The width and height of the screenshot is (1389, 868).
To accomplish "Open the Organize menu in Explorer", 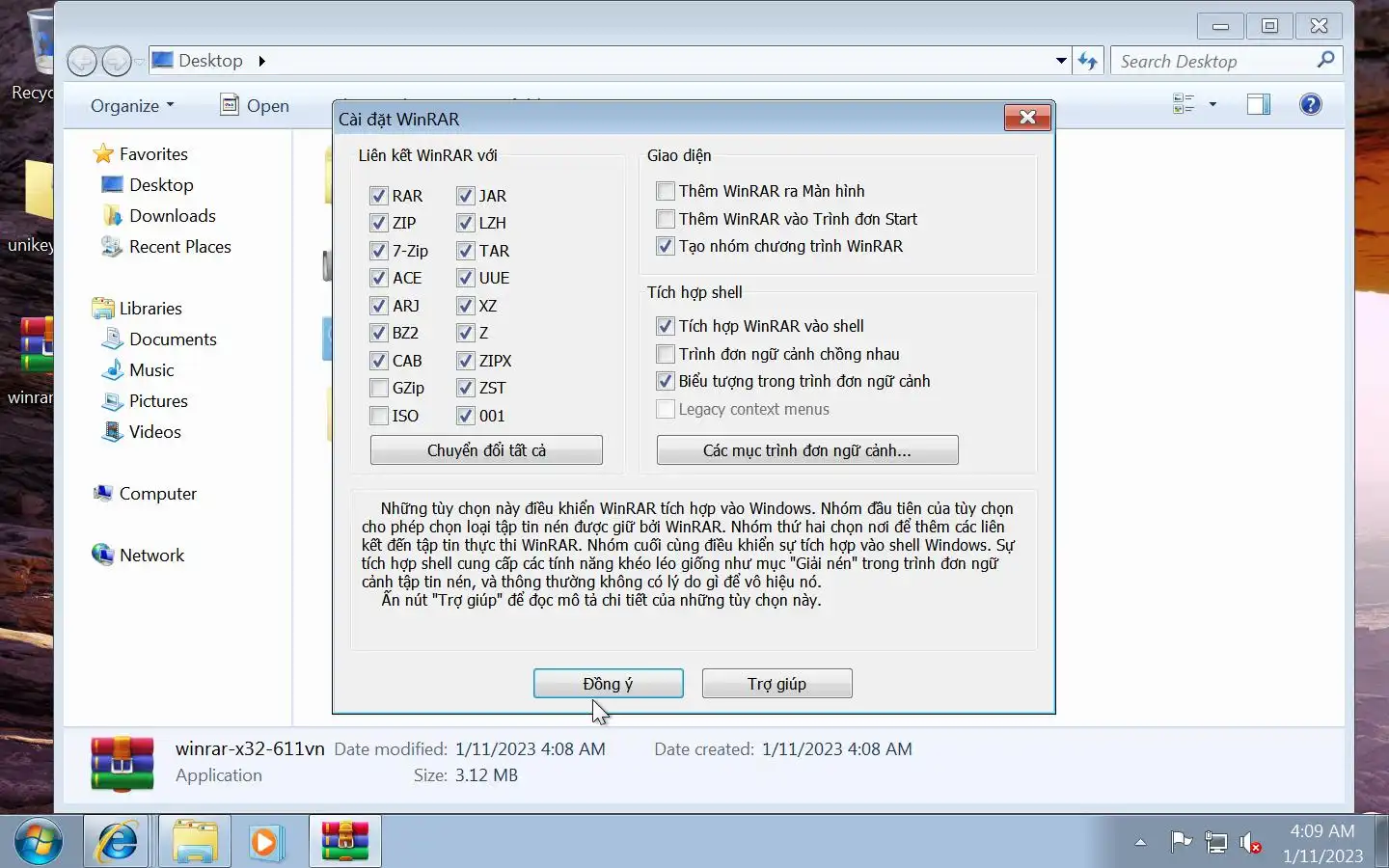I will click(132, 106).
